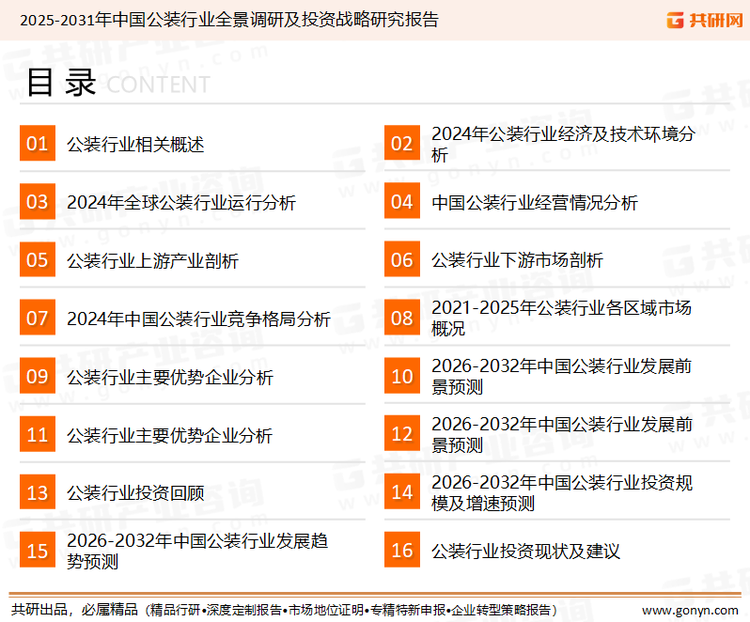This screenshot has width=750, height=622.
Task: Click the orange 10 number box
Action: pos(402,376)
